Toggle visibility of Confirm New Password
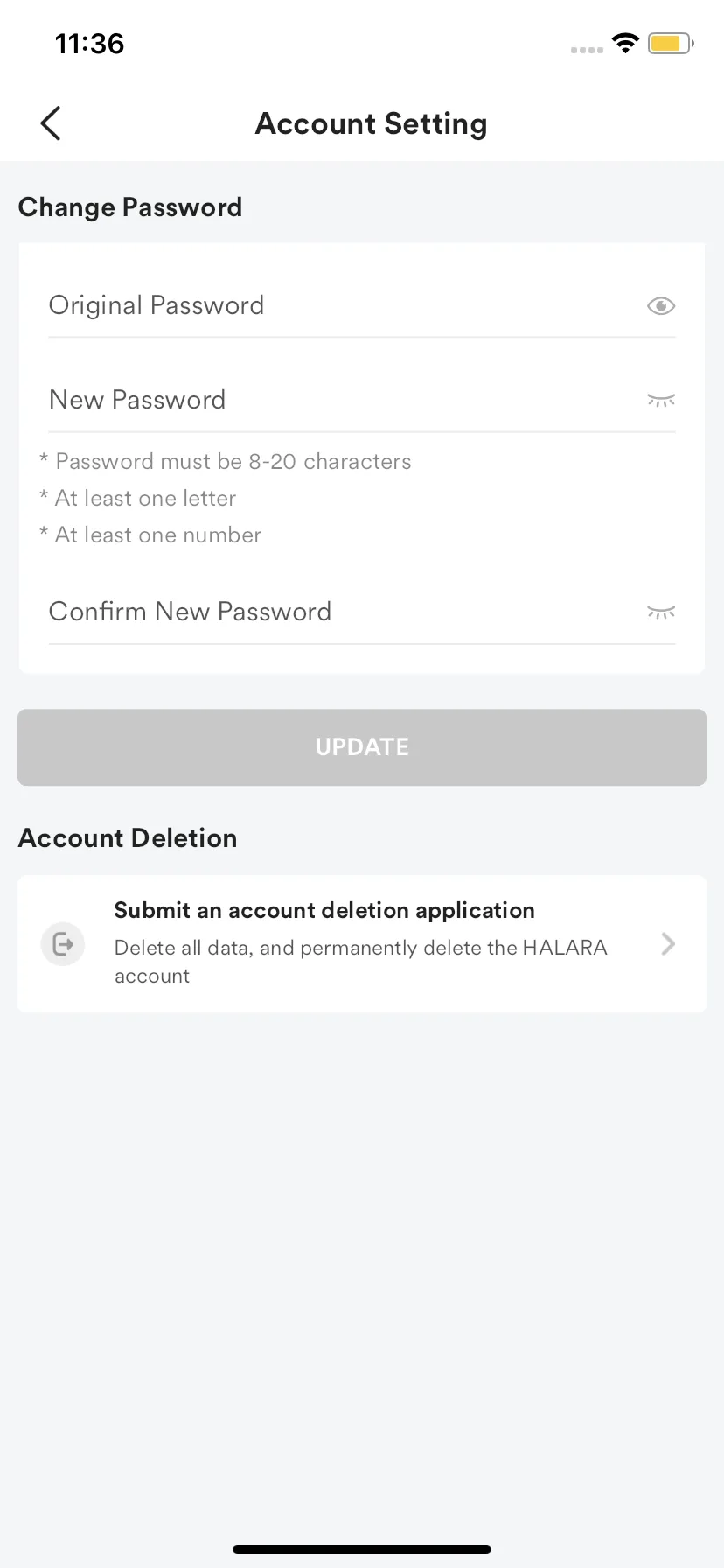724x1568 pixels. 661,612
